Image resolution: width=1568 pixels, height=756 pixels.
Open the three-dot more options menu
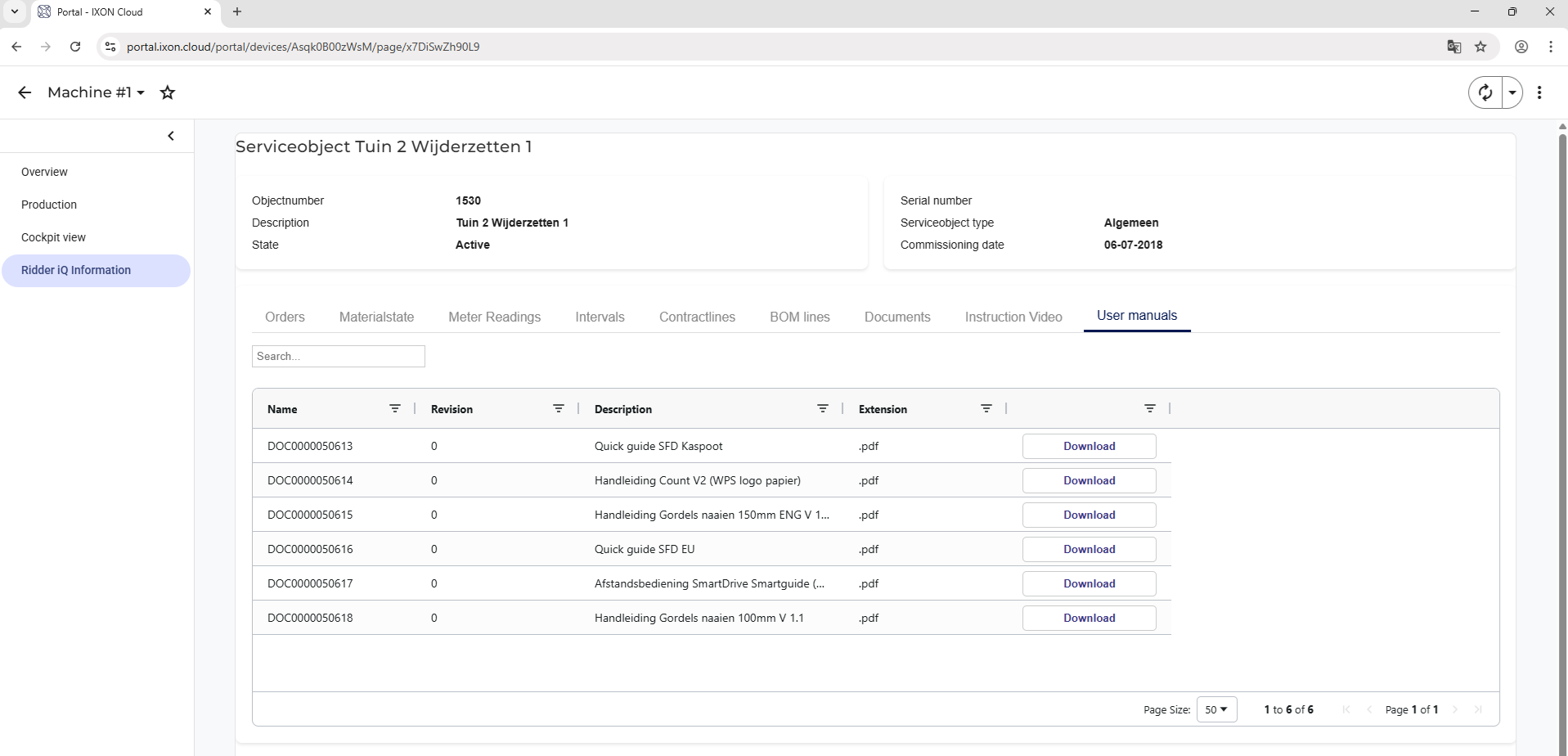[x=1539, y=92]
